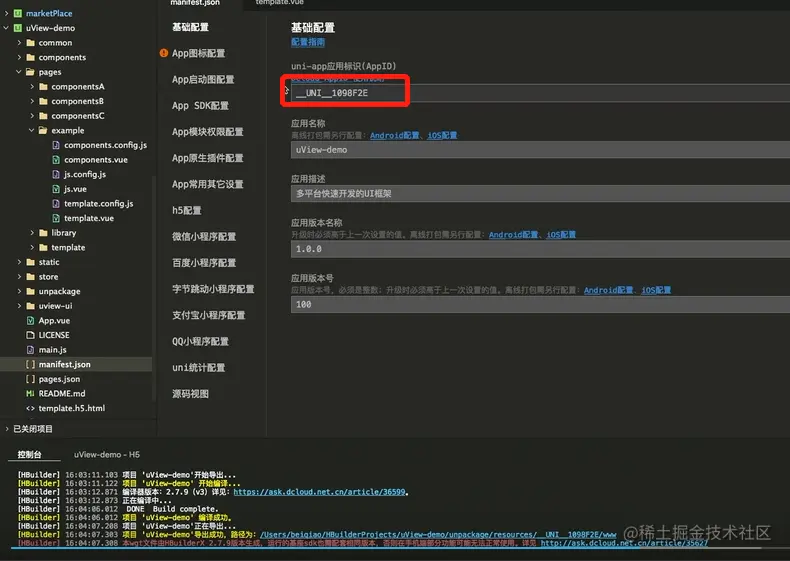Open App图标配置 settings
790x561 pixels.
coord(199,53)
